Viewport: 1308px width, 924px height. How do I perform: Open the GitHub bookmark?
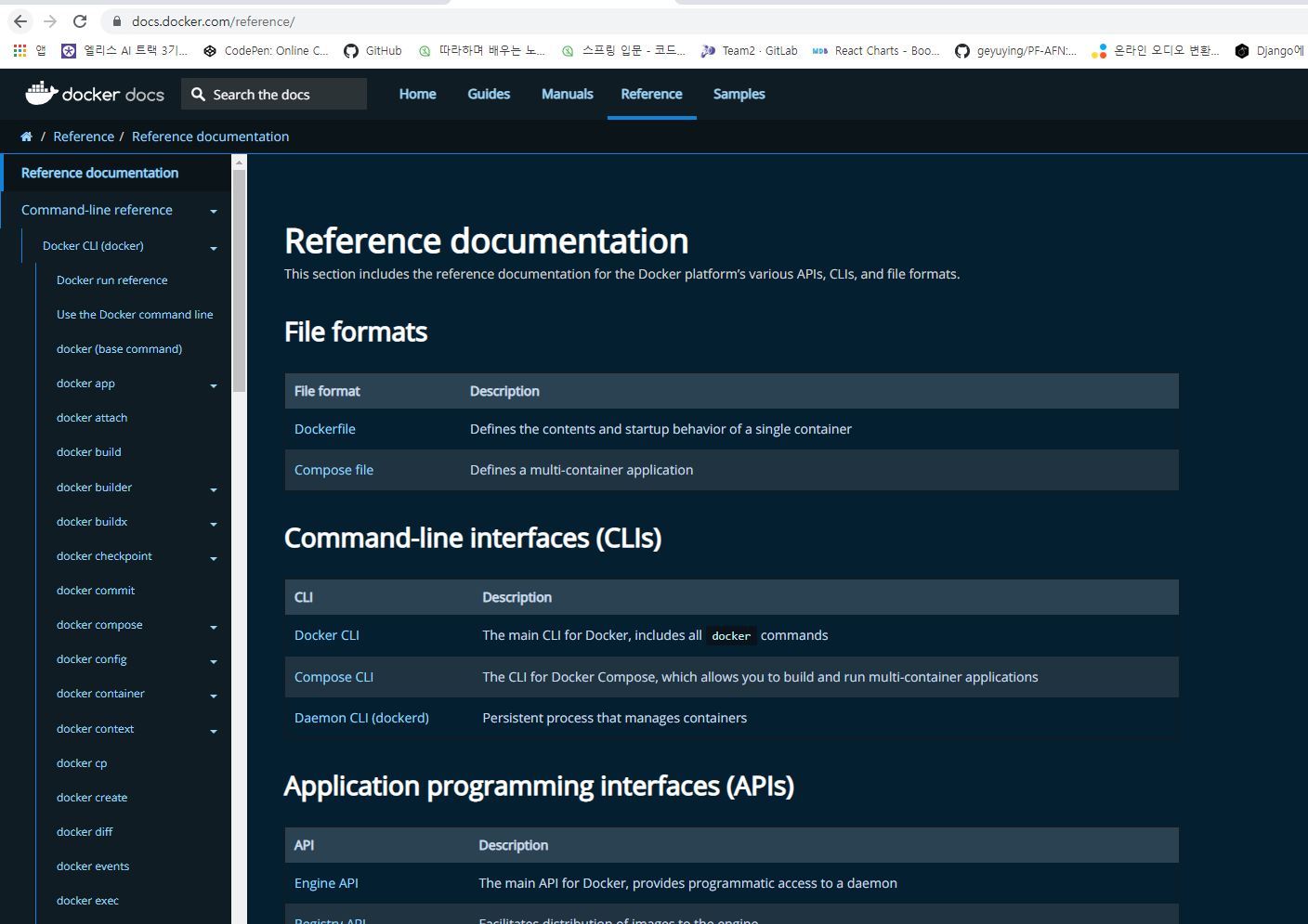373,51
